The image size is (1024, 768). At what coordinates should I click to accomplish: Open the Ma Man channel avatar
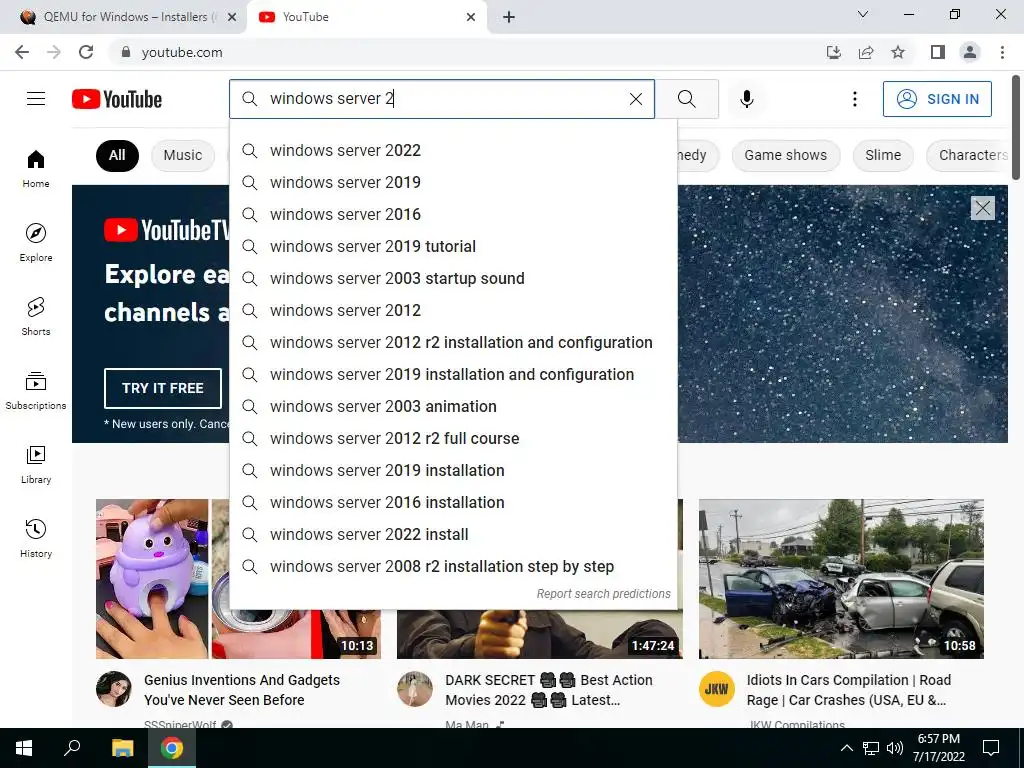click(415, 689)
